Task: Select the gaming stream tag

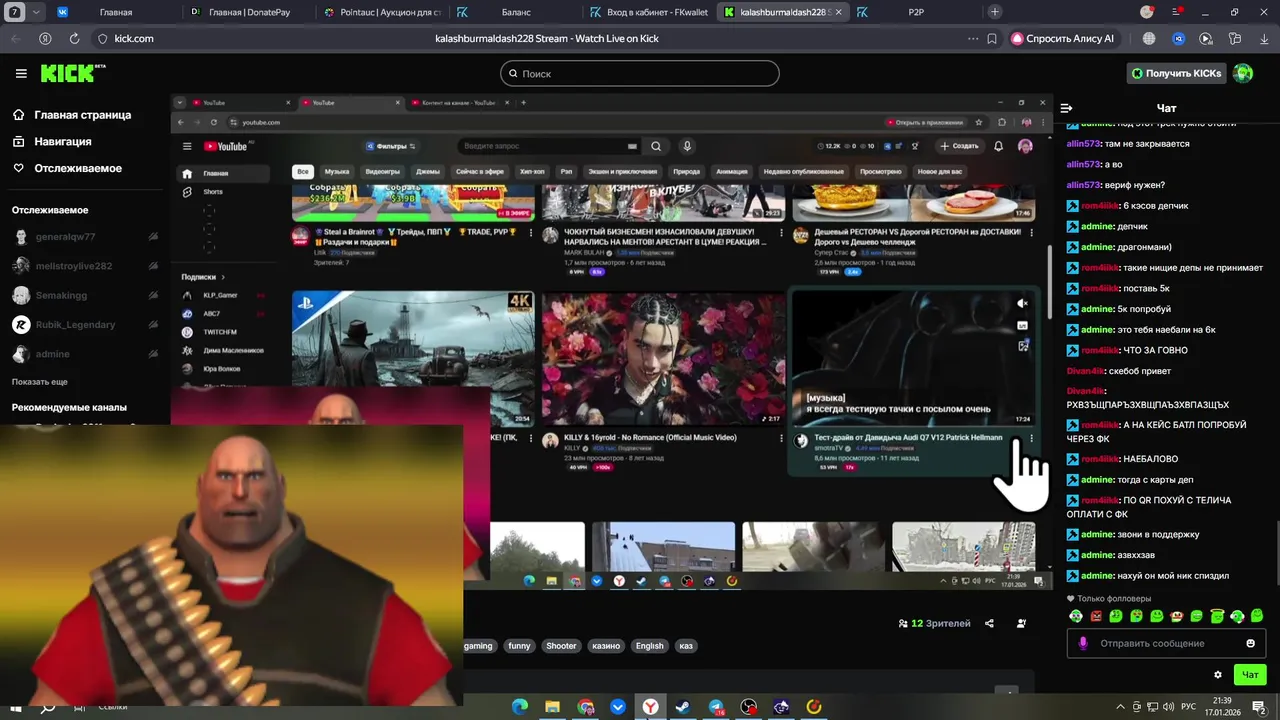Action: (478, 646)
